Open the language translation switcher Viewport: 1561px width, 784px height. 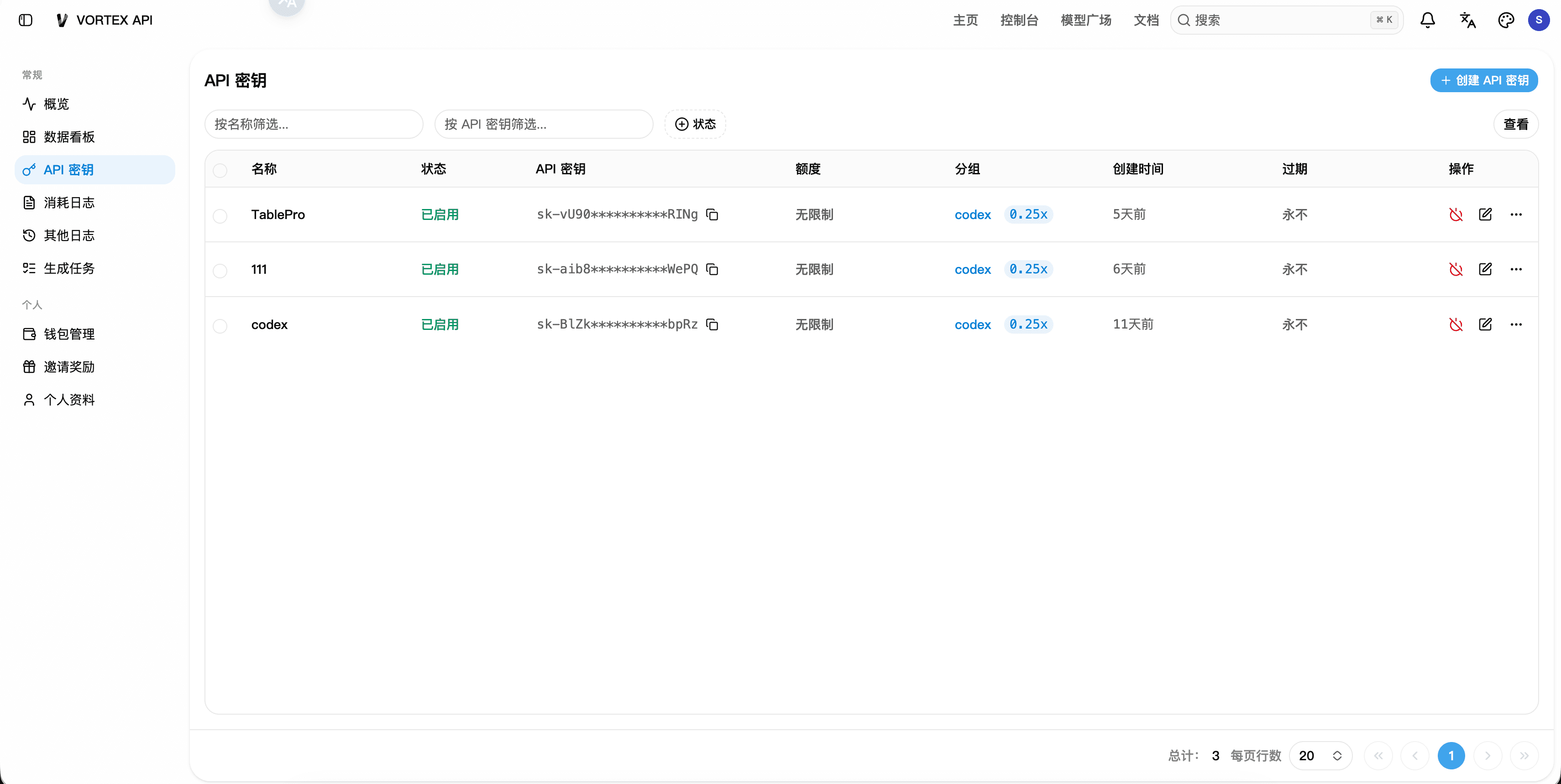(x=1467, y=20)
